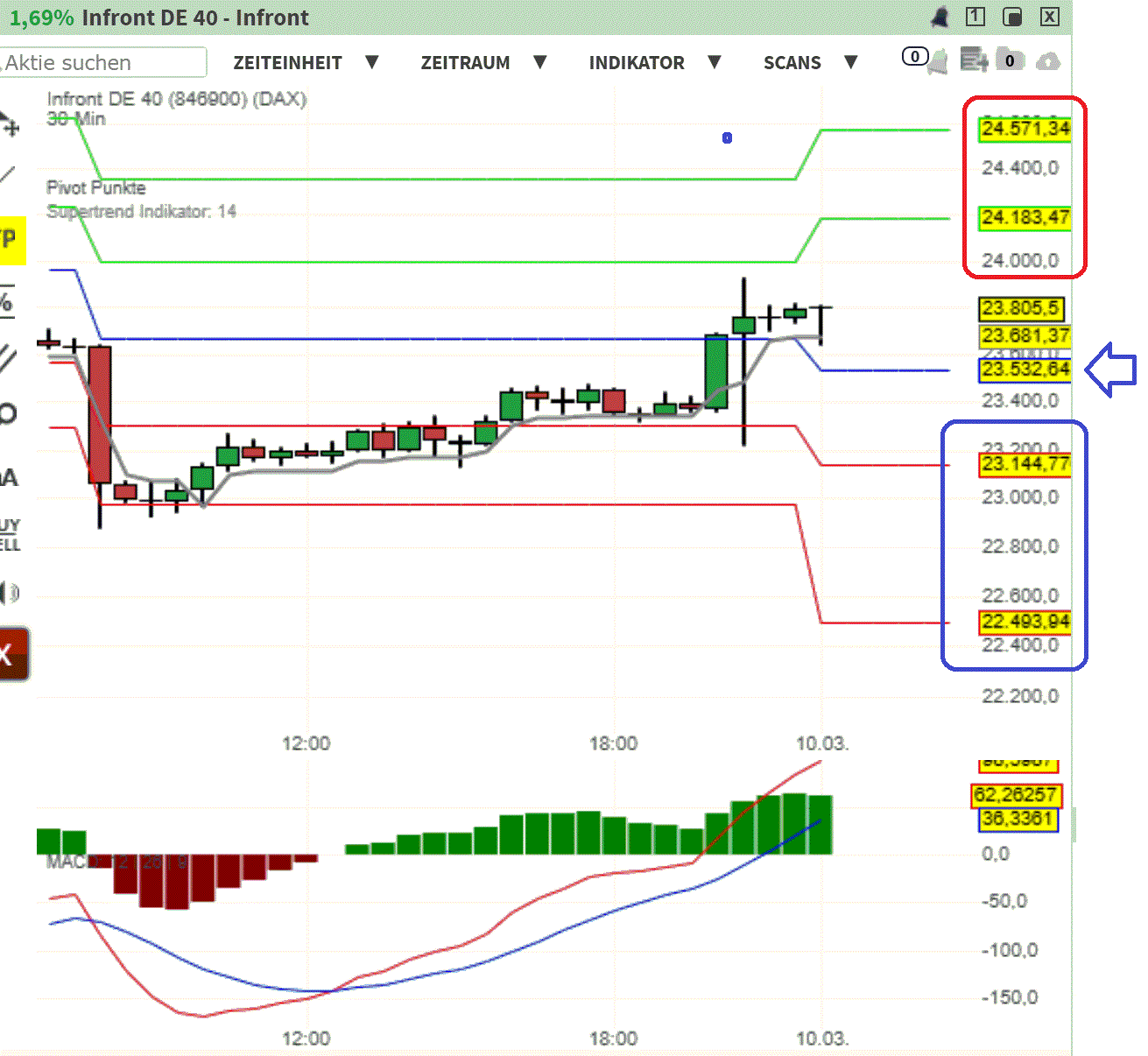Image resolution: width=1148 pixels, height=1056 pixels.
Task: Open the yellow VP indicator tool
Action: [x=9, y=239]
